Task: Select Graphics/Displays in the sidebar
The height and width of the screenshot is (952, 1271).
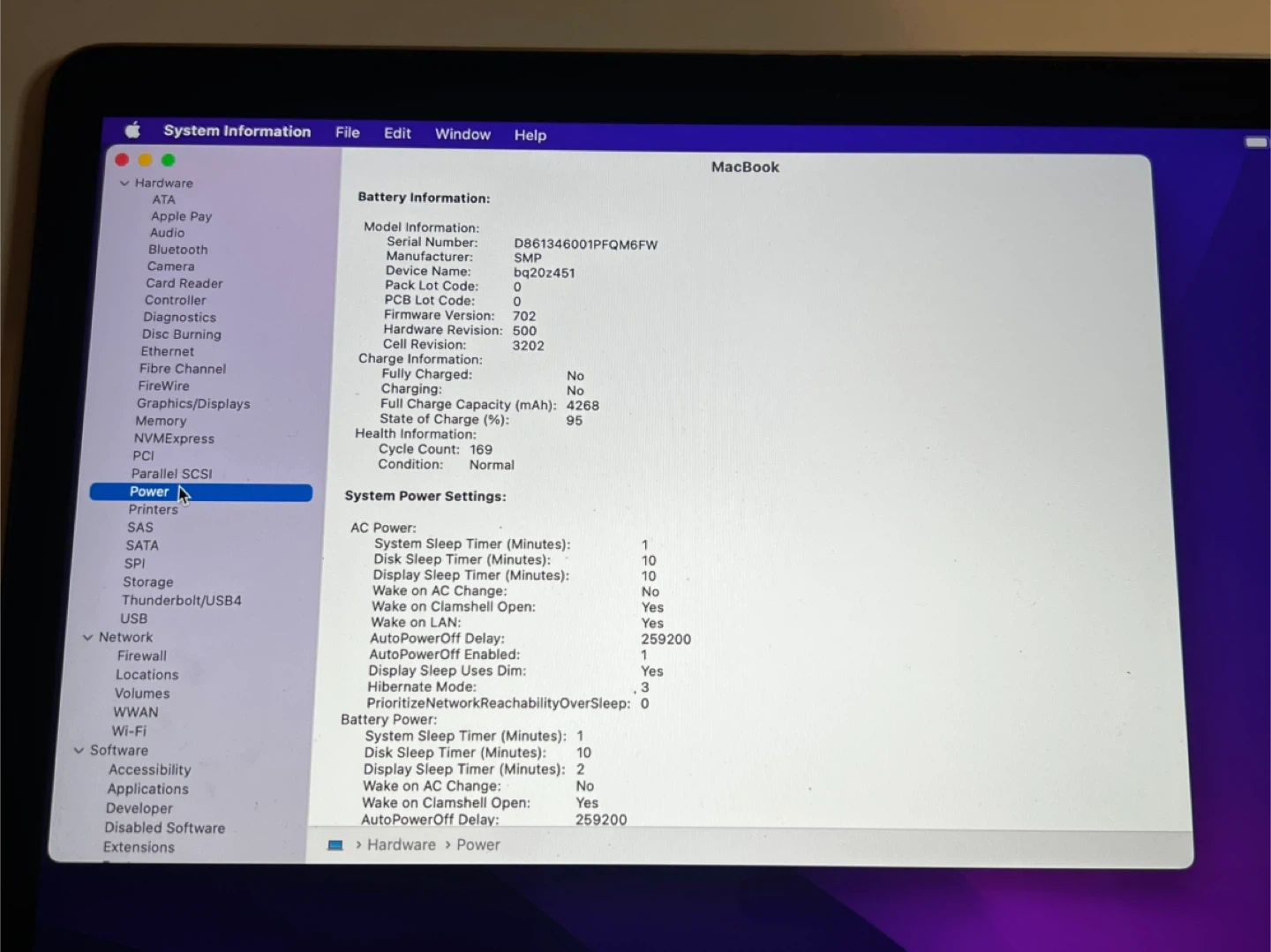Action: (x=192, y=403)
